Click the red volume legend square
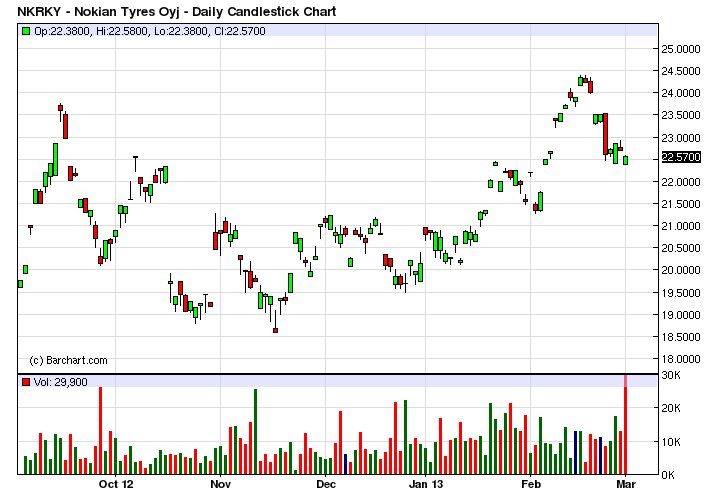This screenshot has height=493, width=707. pos(26,382)
